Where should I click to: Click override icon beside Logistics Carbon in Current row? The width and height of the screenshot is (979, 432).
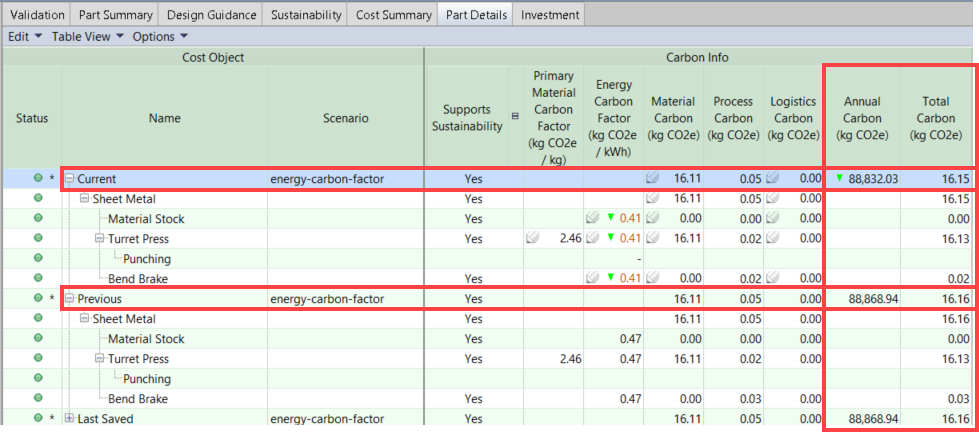click(x=772, y=179)
